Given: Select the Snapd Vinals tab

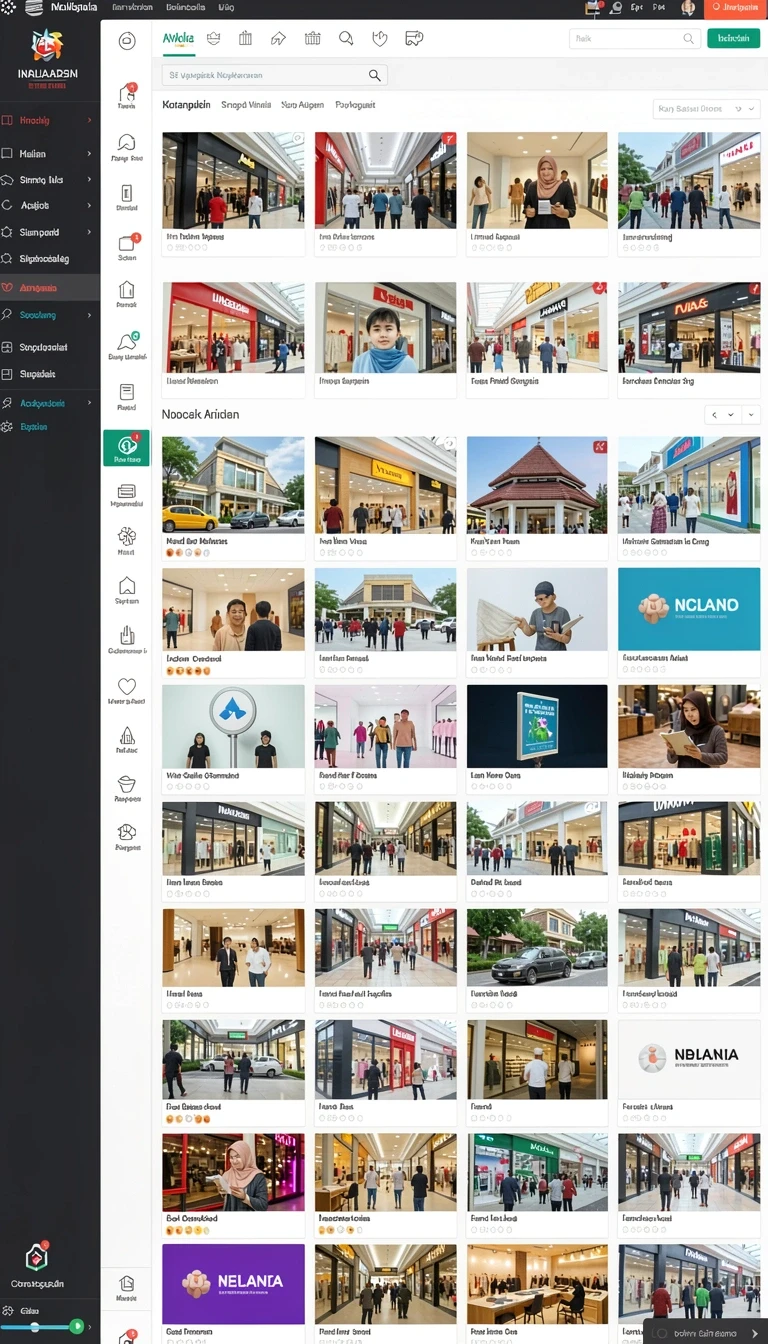Looking at the screenshot, I should pos(246,105).
